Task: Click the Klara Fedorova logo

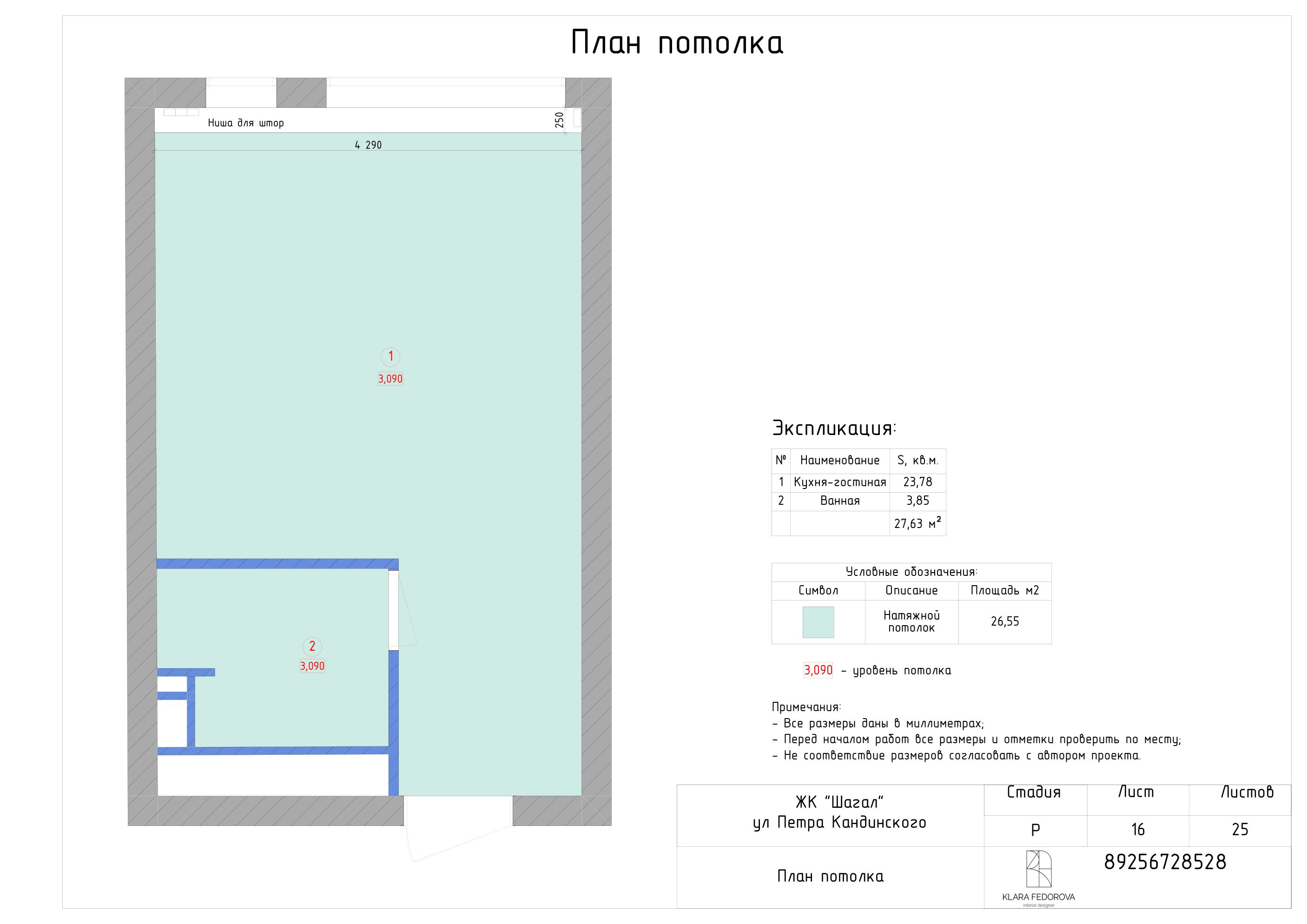Action: tap(1039, 879)
